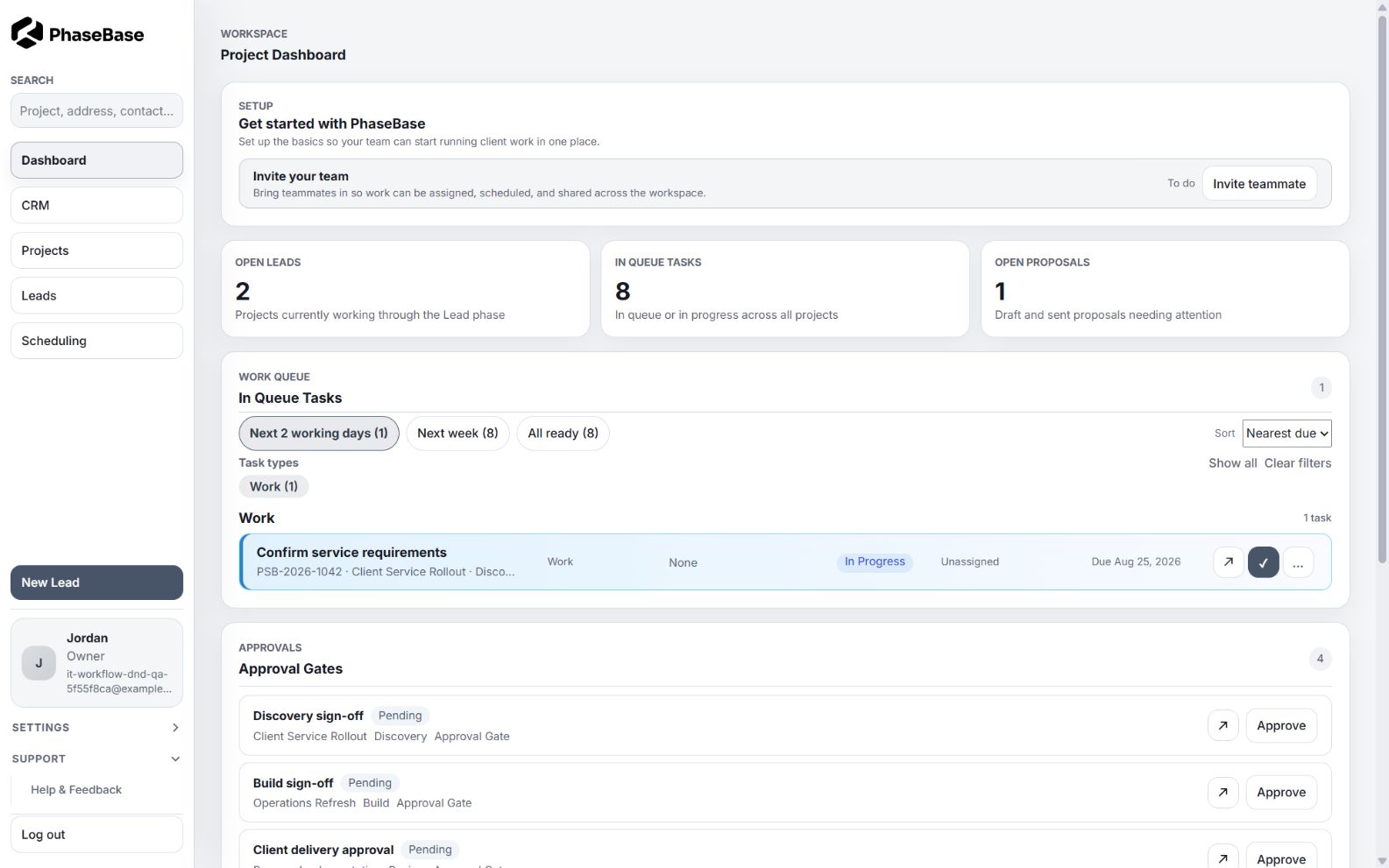The image size is (1389, 868).
Task: Mark Confirm service requirements complete with checkmark
Action: coord(1263,562)
